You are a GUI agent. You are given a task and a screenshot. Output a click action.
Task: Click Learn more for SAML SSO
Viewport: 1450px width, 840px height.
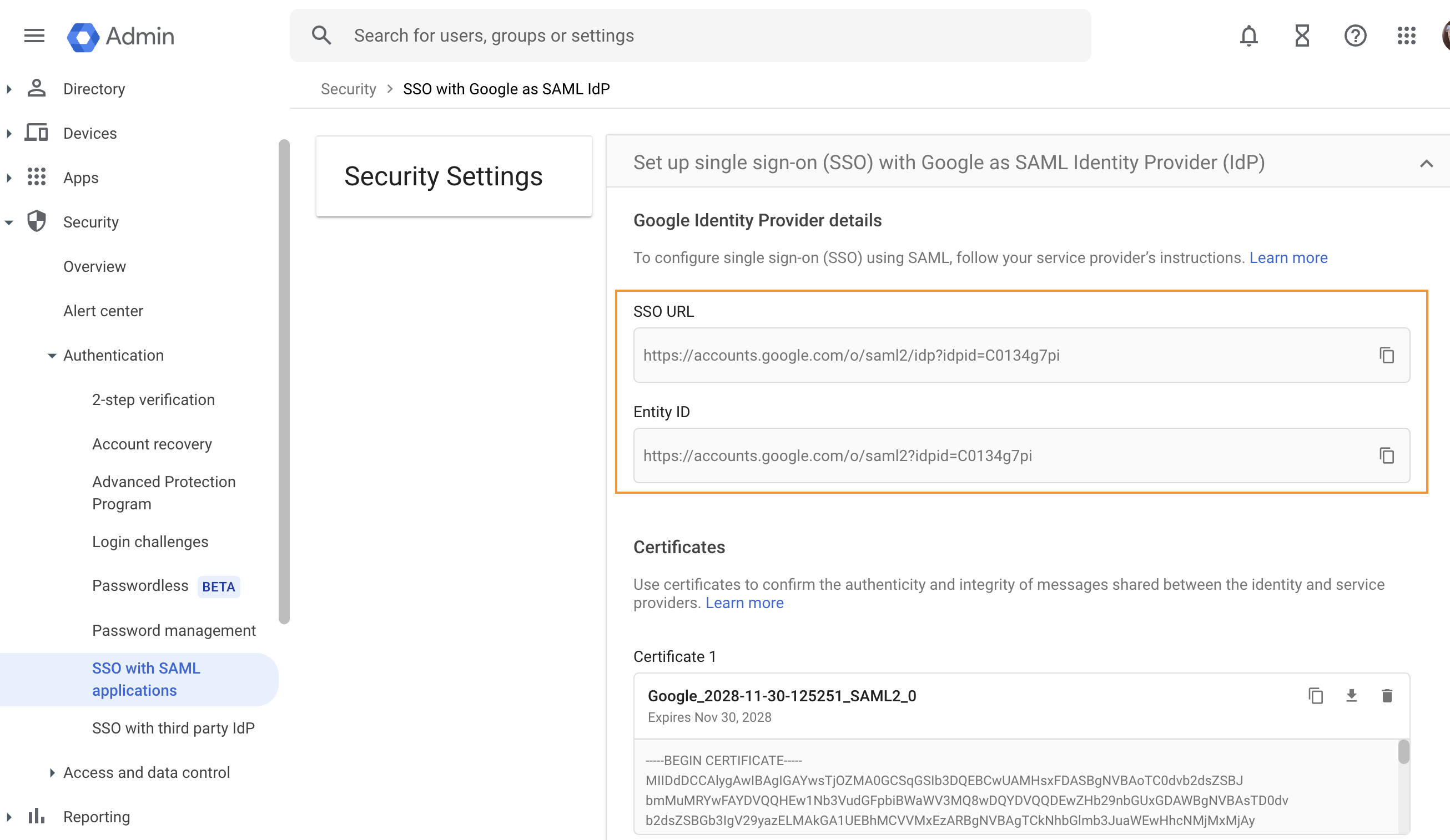(x=1288, y=257)
